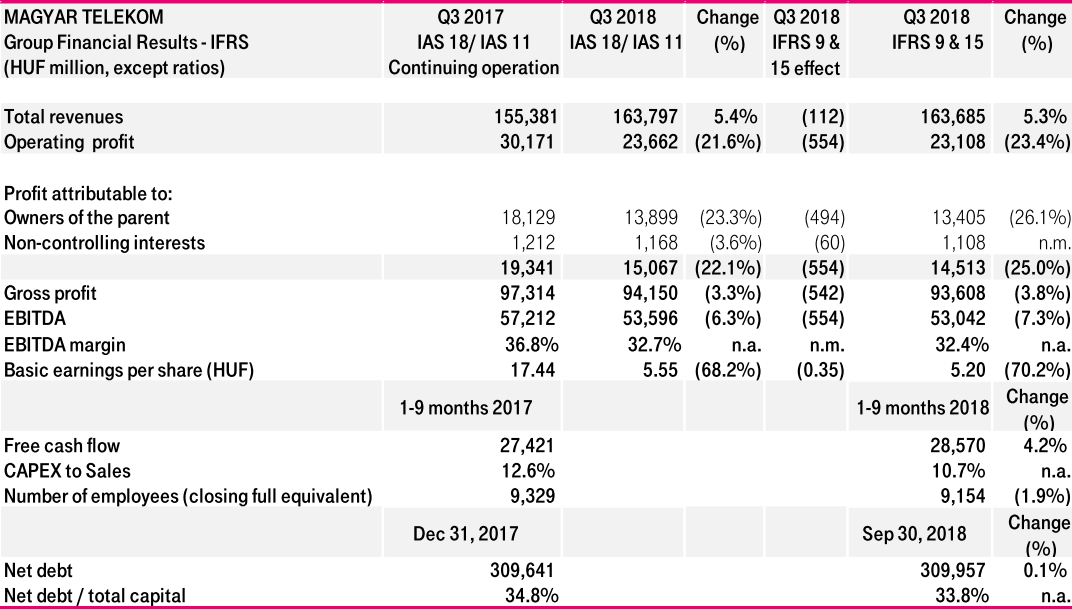Screen dimensions: 1072x609
Task: Select the Sep 30, 2018 header cell
Action: pyautogui.click(x=914, y=533)
